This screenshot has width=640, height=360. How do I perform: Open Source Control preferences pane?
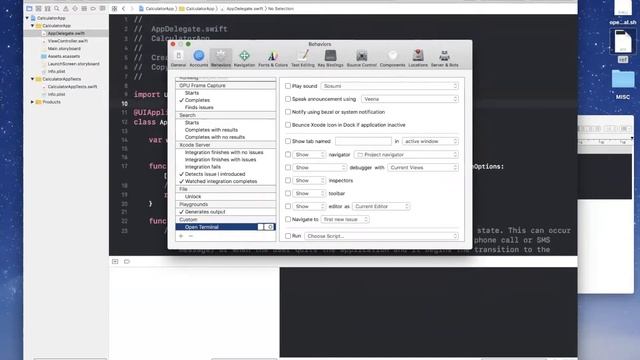(x=362, y=58)
